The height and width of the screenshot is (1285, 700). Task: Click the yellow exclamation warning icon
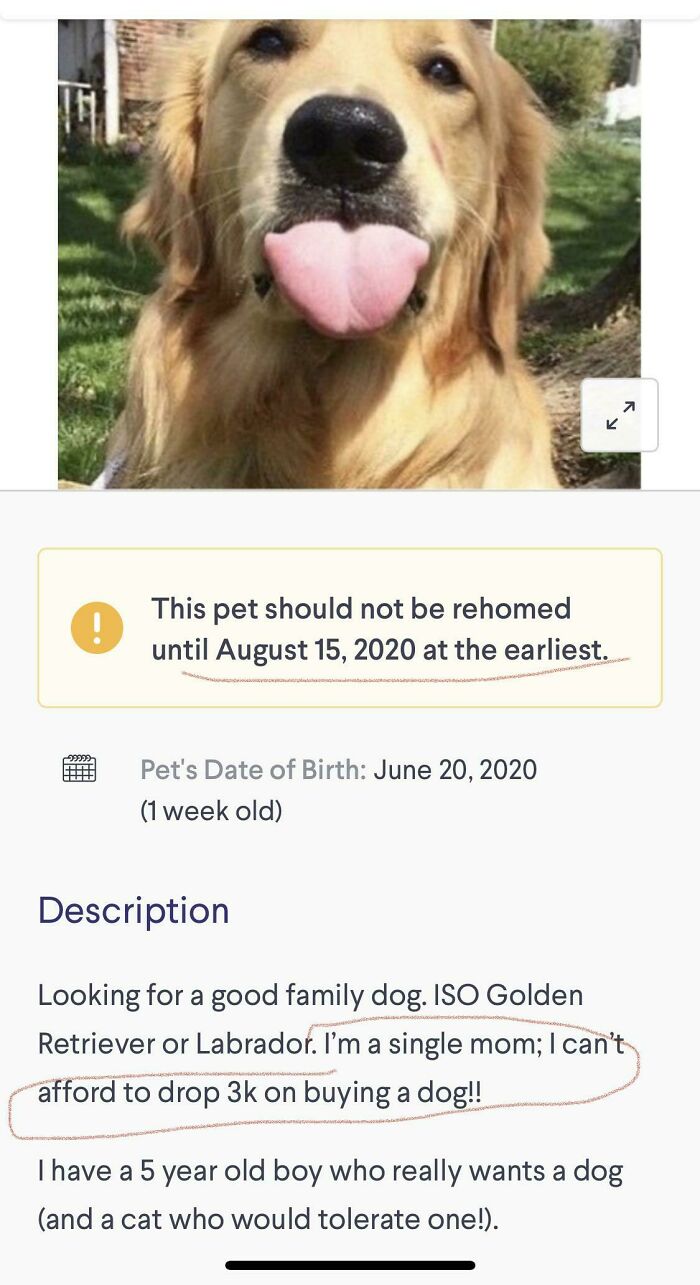96,626
